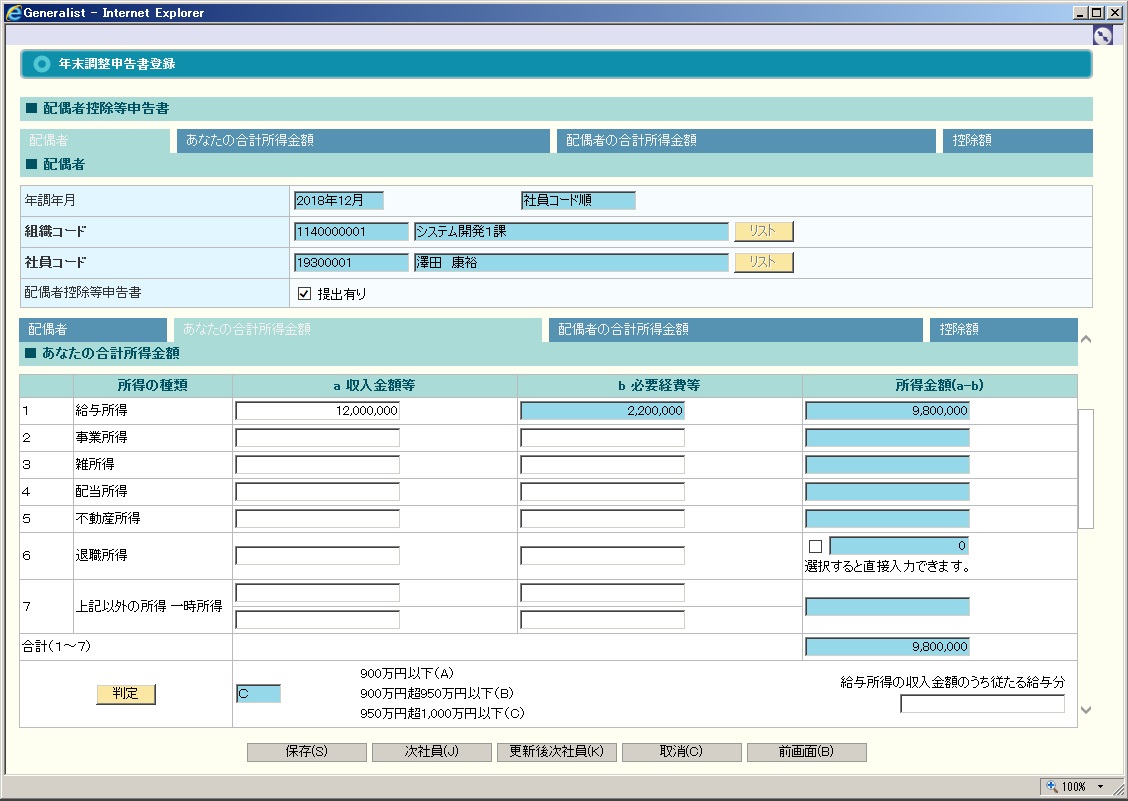Click the scroll down chevron of the panel
This screenshot has width=1128, height=801.
click(x=1086, y=710)
